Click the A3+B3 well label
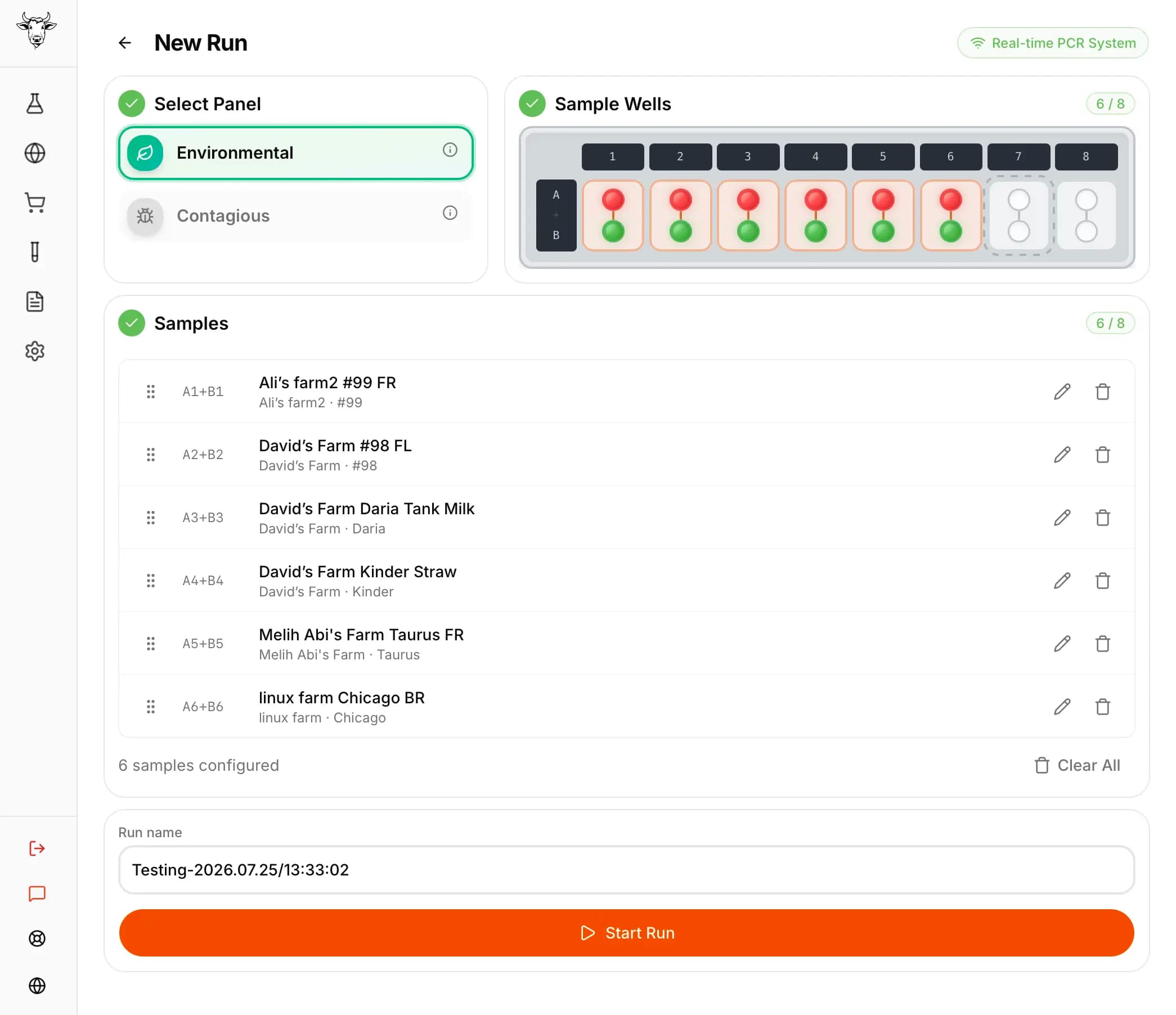The width and height of the screenshot is (1176, 1015). [x=203, y=517]
